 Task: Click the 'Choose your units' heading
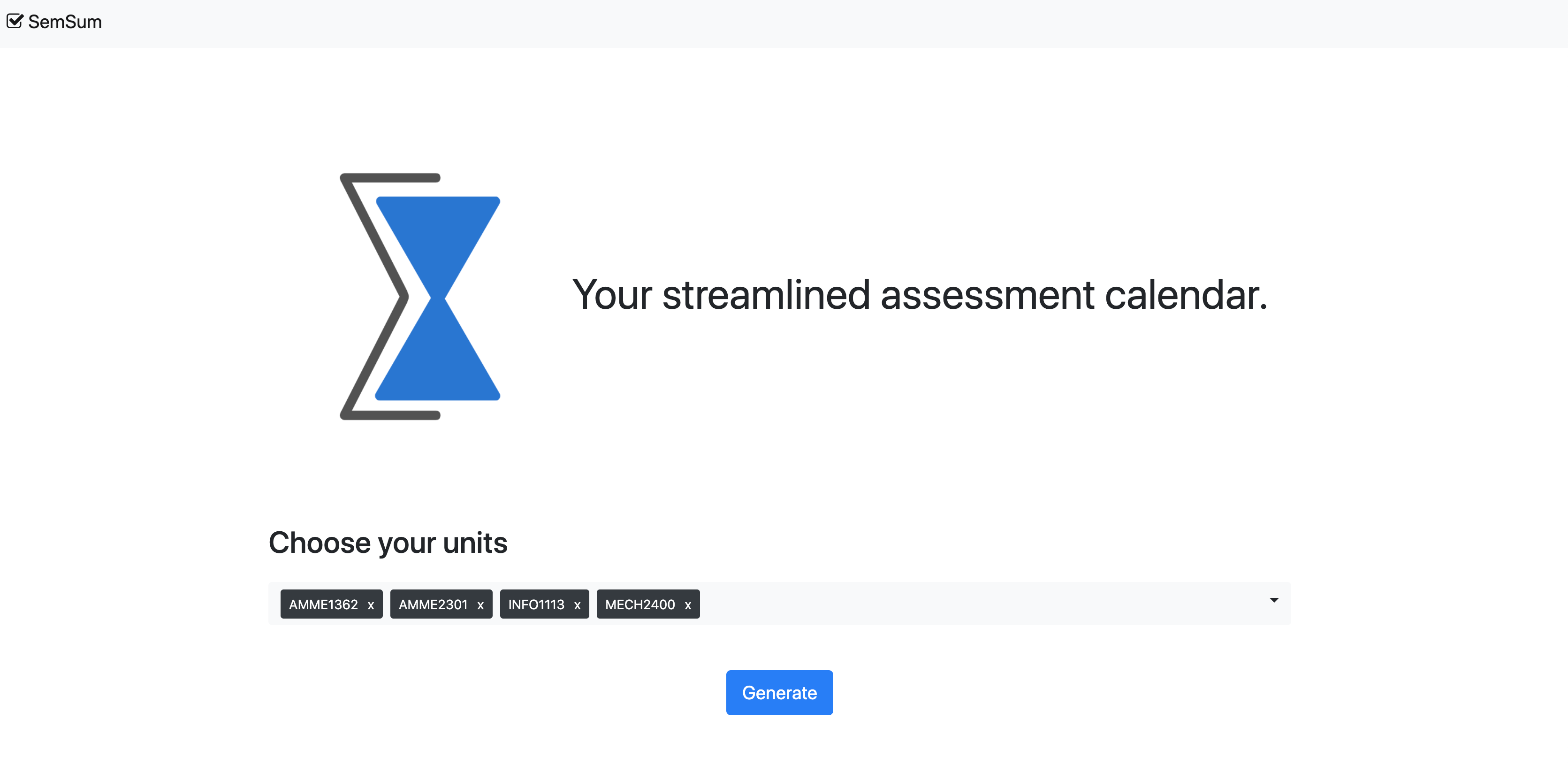(388, 542)
